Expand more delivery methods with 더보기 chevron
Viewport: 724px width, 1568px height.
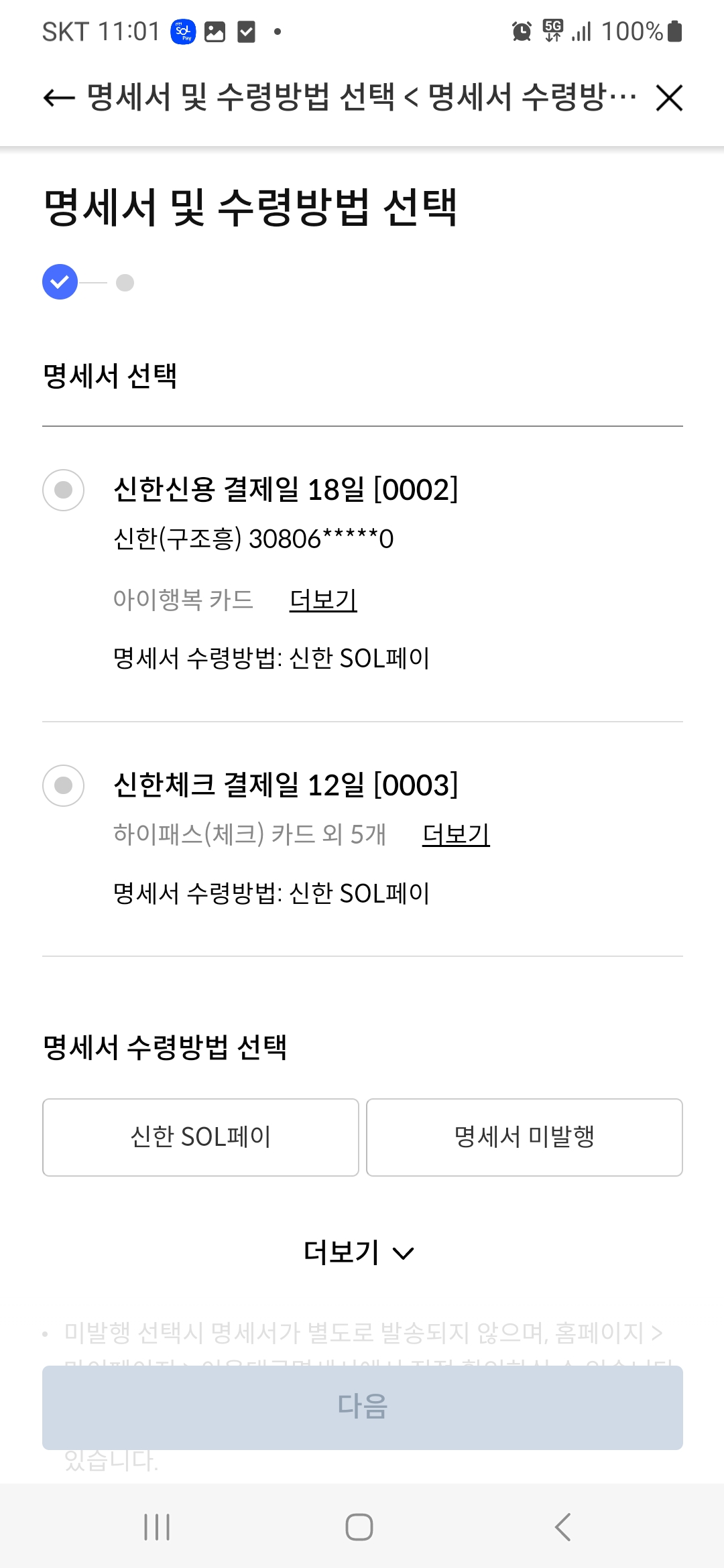click(359, 1252)
